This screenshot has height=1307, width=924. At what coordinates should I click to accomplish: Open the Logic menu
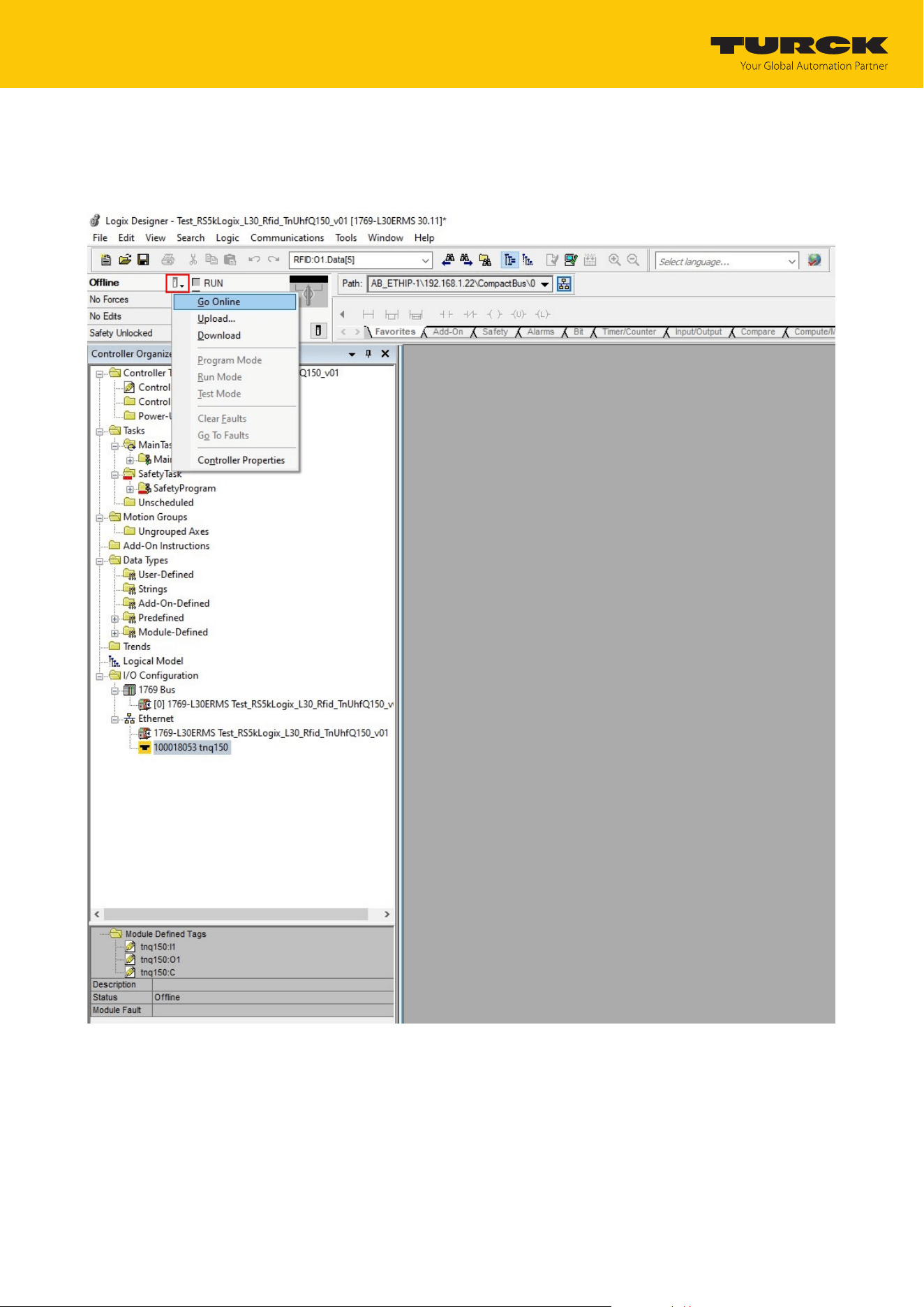coord(227,237)
